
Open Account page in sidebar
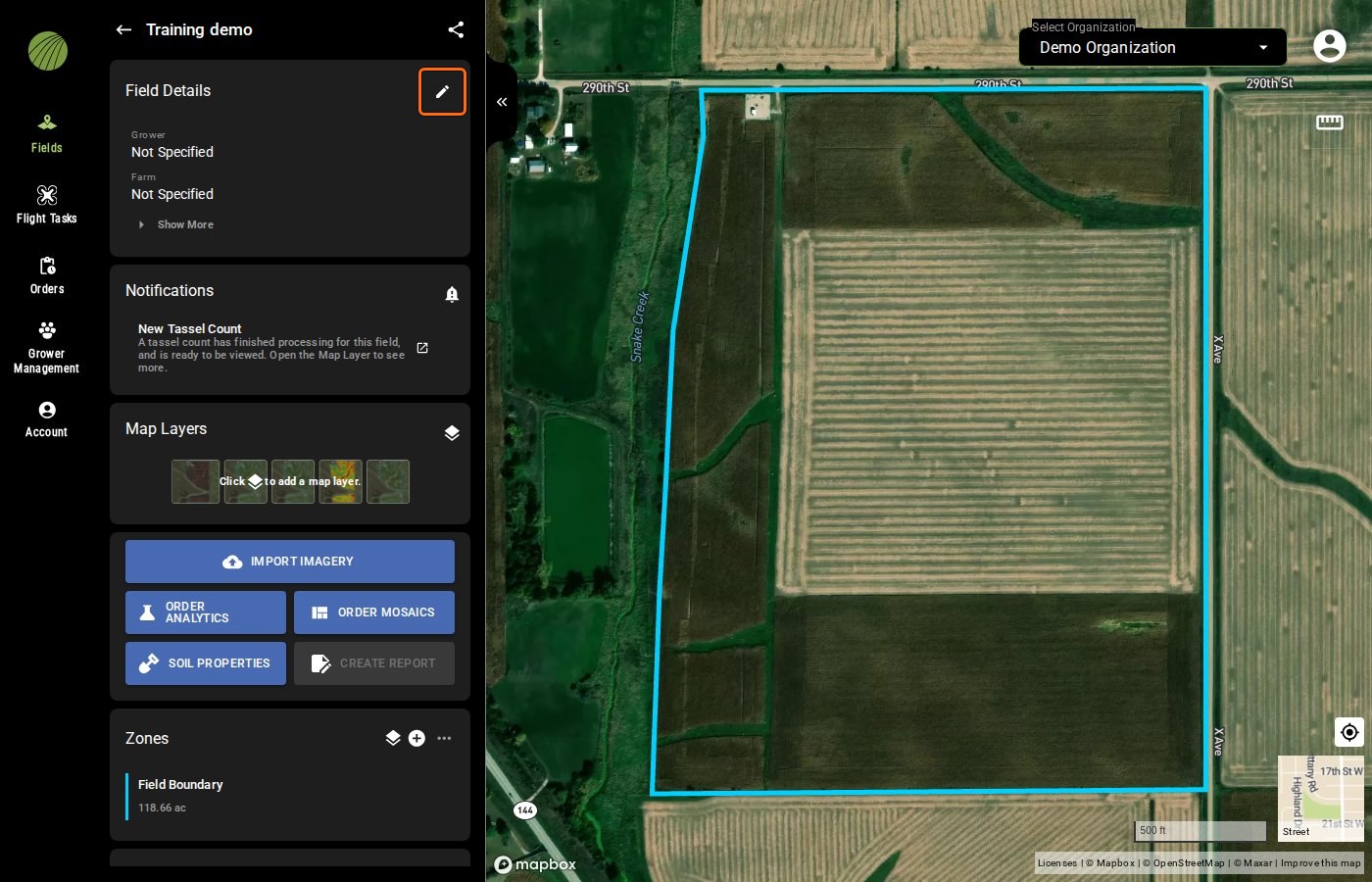pyautogui.click(x=46, y=418)
